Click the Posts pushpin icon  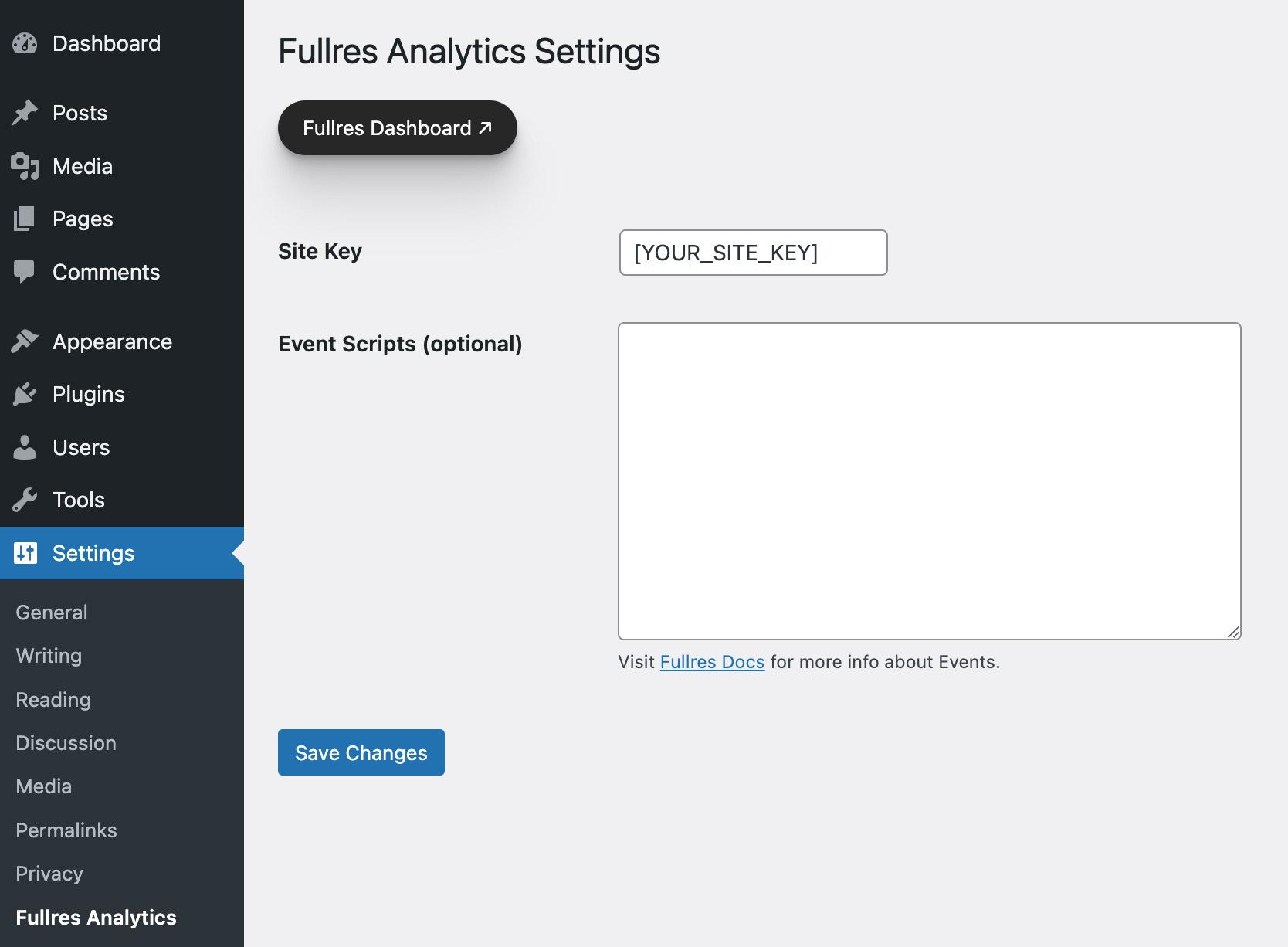click(x=25, y=113)
